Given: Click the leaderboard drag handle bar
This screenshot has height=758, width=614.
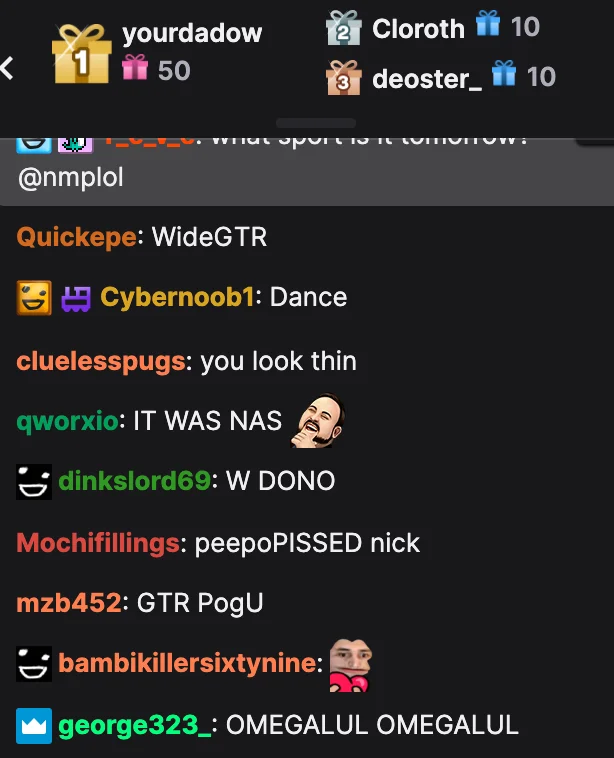Looking at the screenshot, I should [316, 123].
